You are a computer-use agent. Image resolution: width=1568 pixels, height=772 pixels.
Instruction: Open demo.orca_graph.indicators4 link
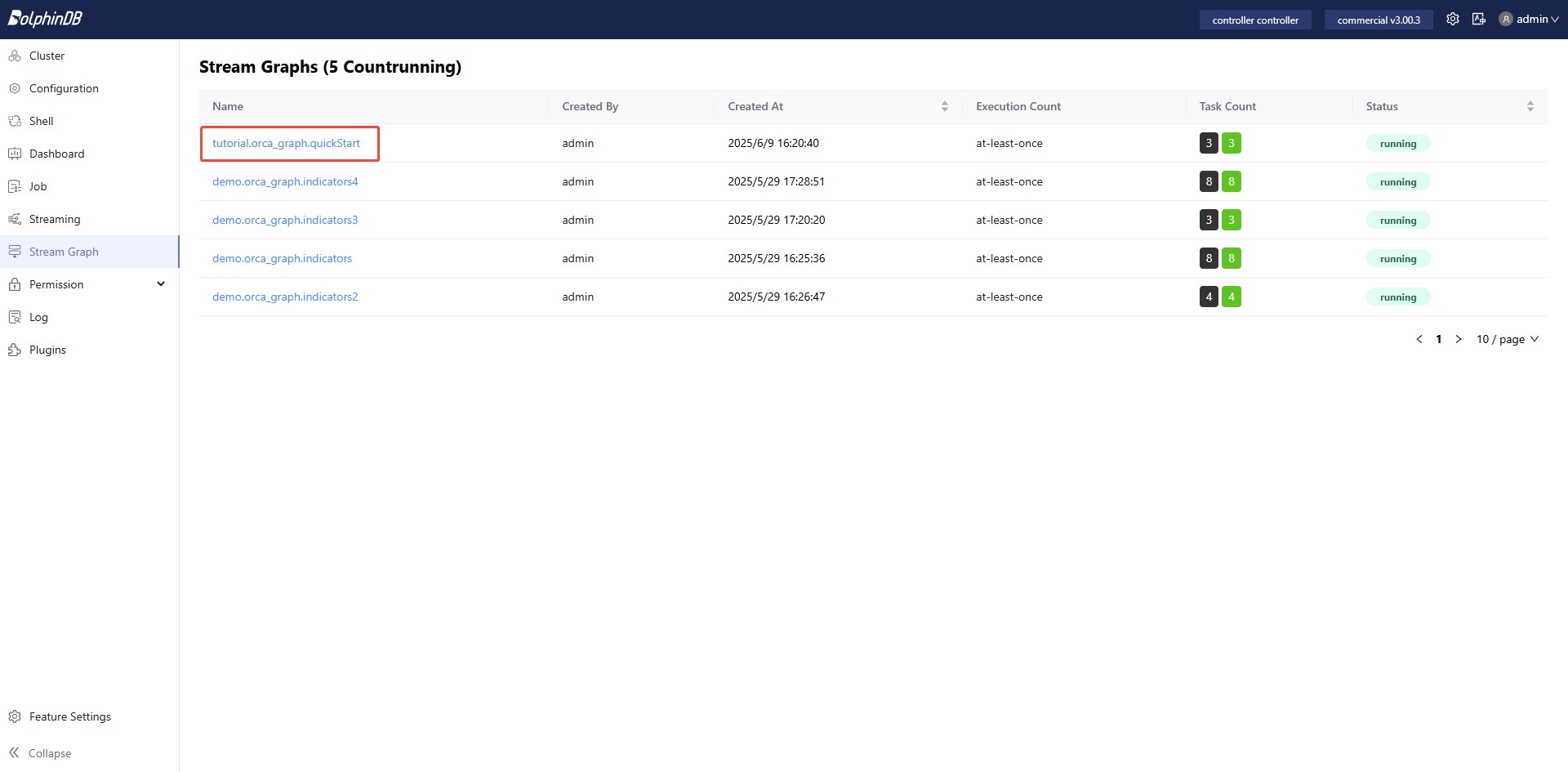(x=285, y=181)
